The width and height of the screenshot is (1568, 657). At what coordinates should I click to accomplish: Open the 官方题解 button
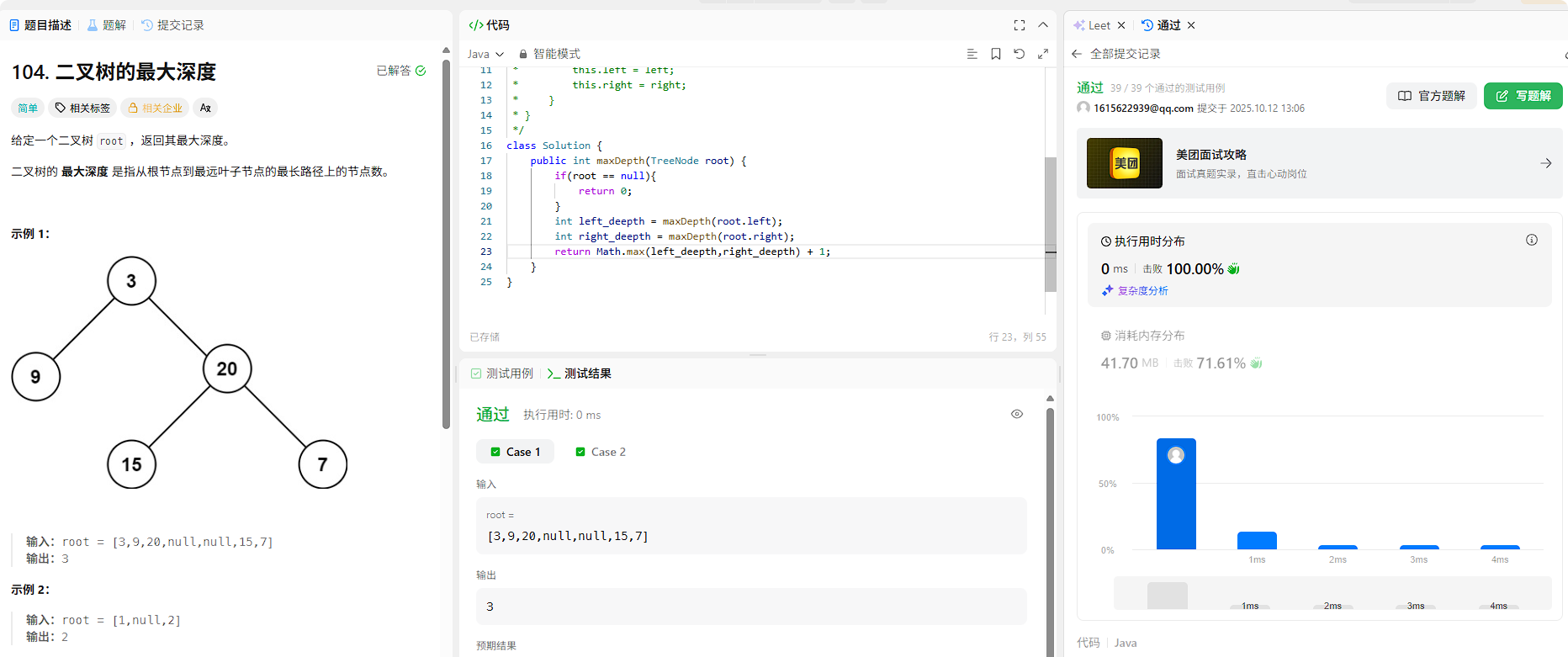(x=1432, y=96)
